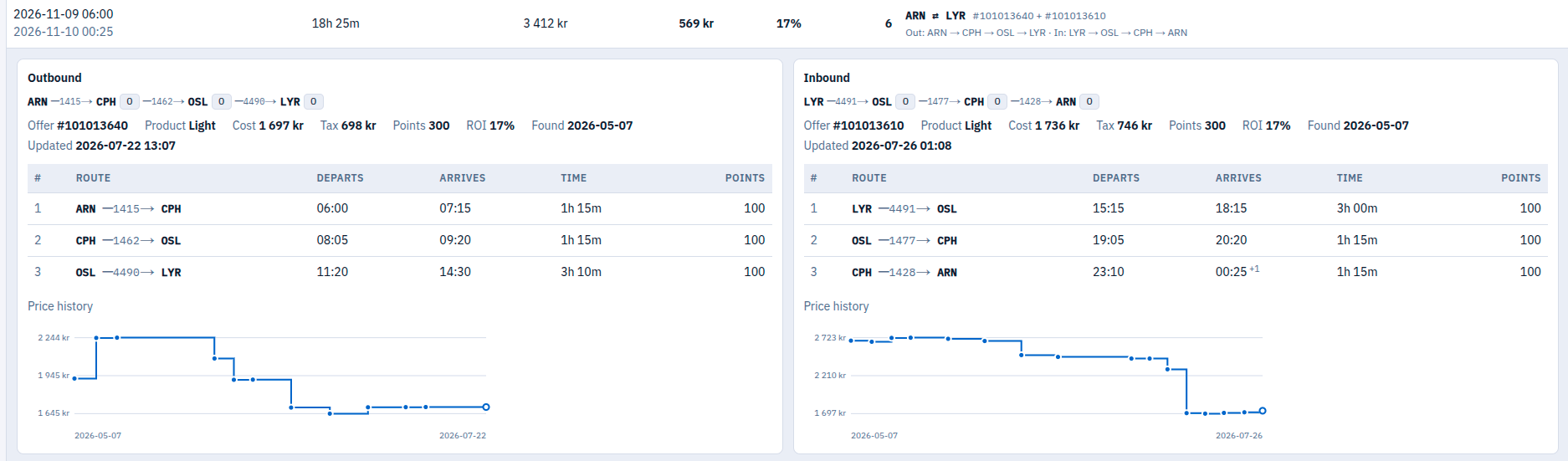
Task: Click the first data point at 1 945 kr
Action: (x=74, y=378)
